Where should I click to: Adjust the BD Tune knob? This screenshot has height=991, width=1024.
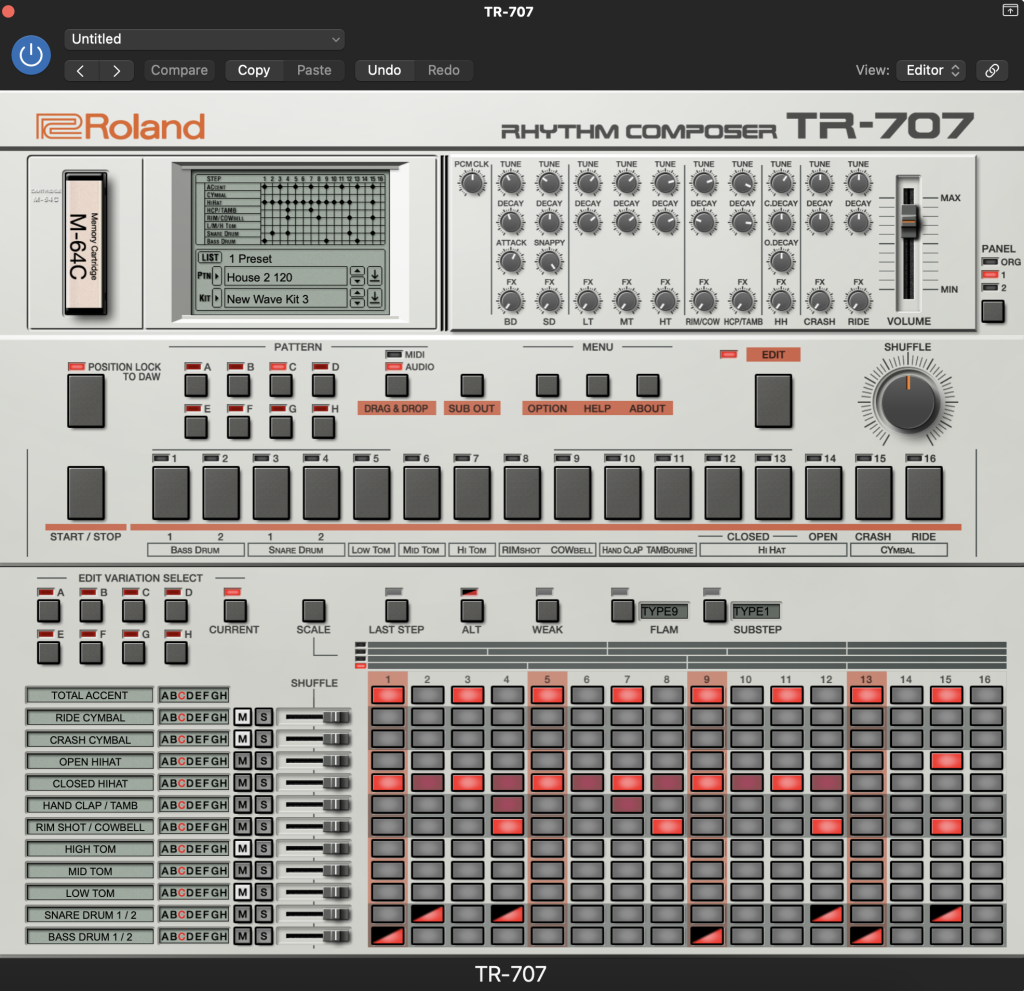click(510, 184)
